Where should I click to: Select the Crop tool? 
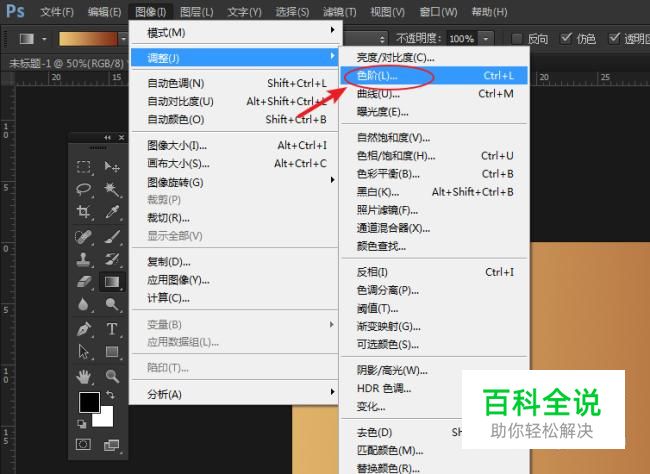84,212
